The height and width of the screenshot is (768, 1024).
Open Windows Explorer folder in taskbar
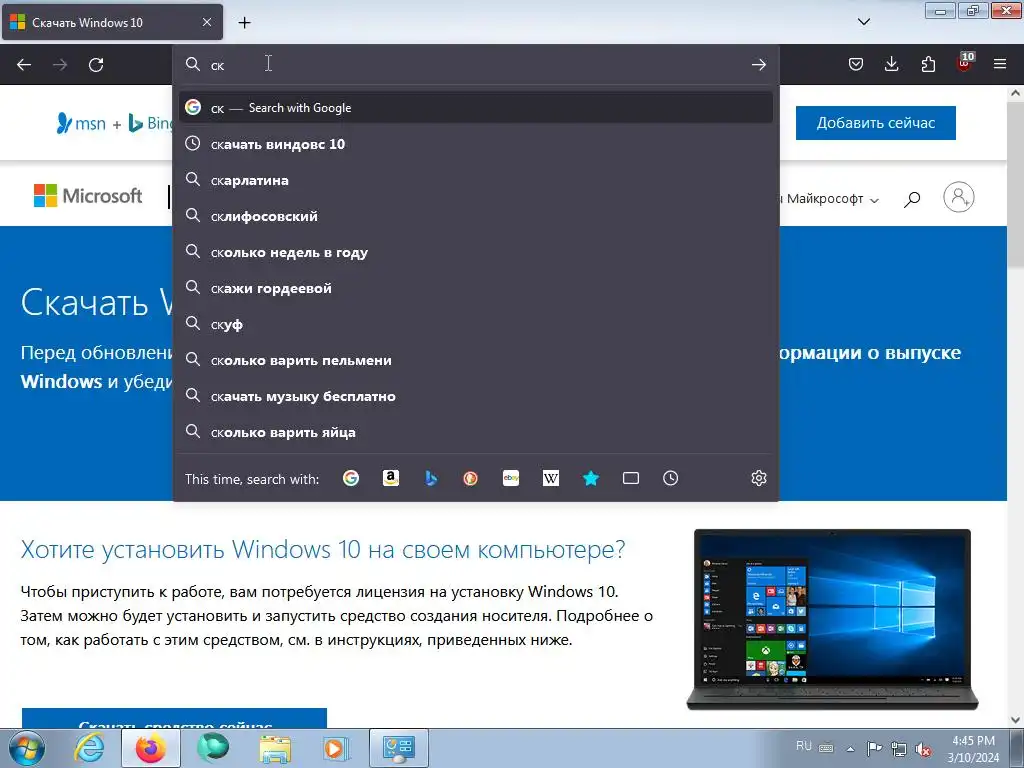click(276, 748)
